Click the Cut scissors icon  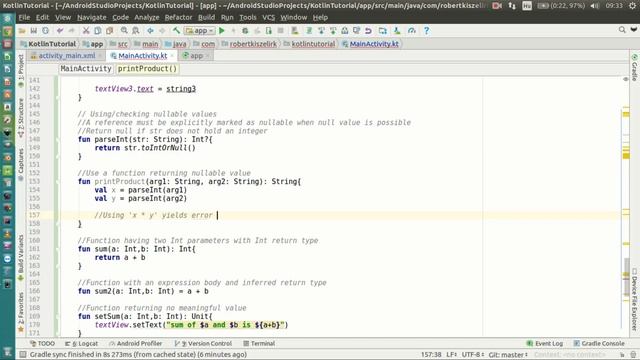point(86,31)
